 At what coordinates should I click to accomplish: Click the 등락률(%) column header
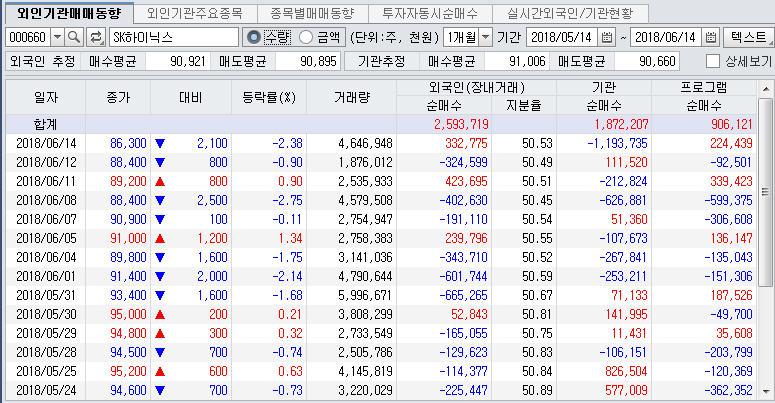tap(269, 97)
